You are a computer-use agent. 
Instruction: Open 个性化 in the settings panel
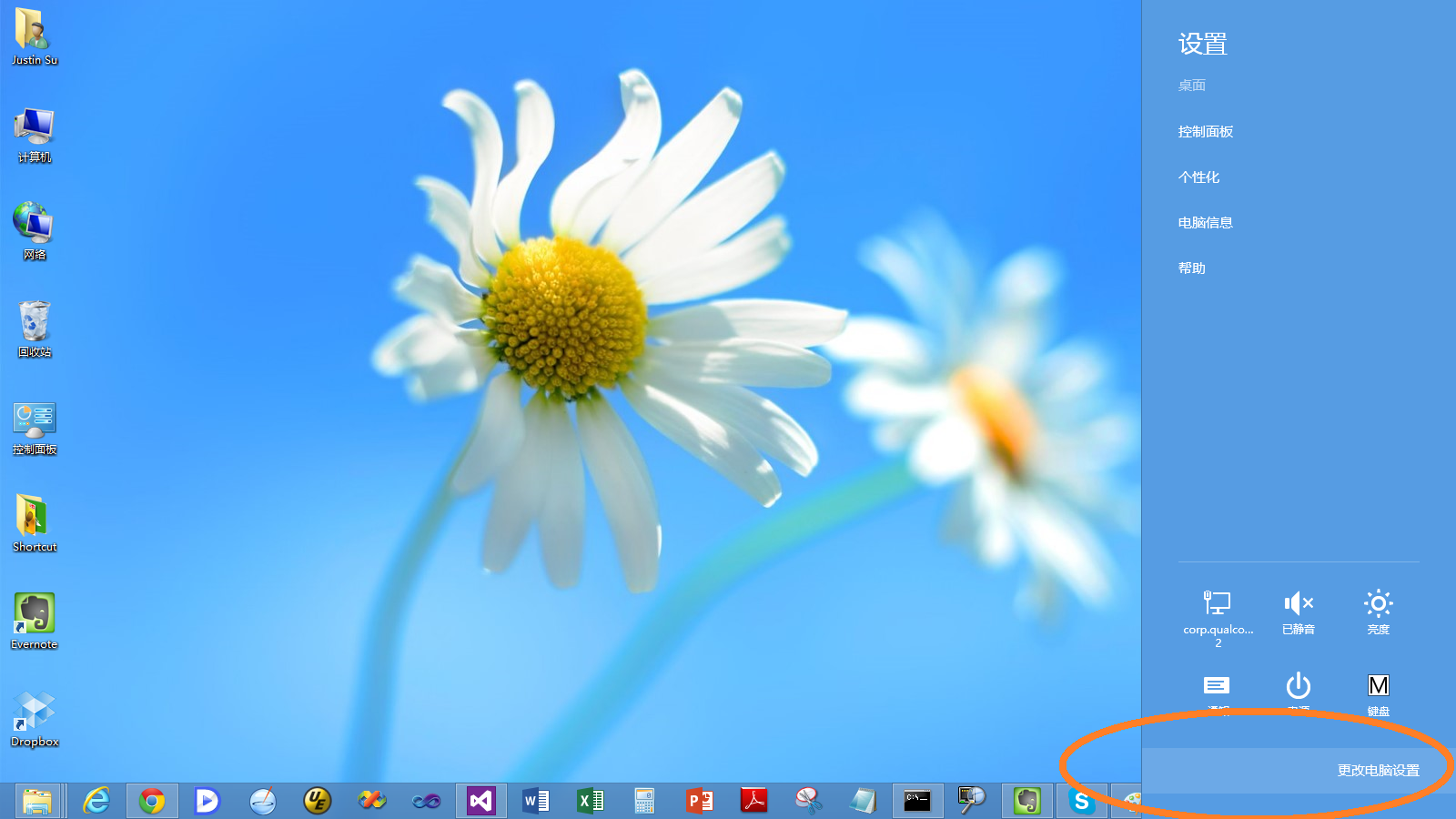click(x=1198, y=177)
